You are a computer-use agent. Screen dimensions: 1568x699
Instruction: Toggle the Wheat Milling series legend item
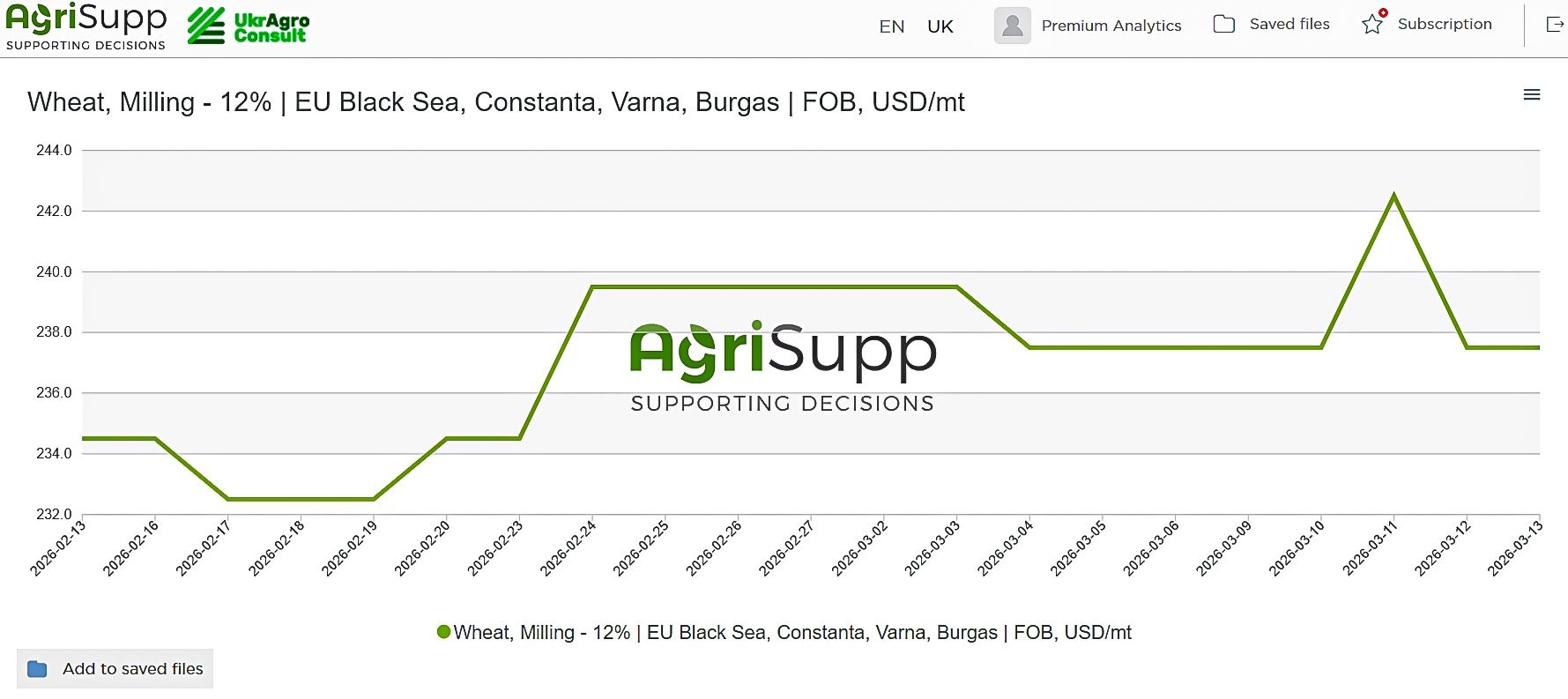791,633
